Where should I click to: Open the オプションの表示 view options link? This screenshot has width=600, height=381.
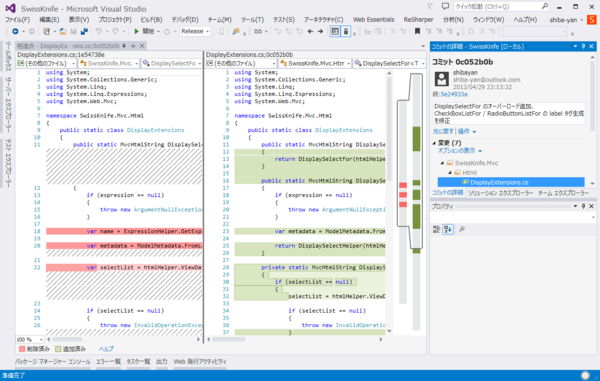[460, 151]
